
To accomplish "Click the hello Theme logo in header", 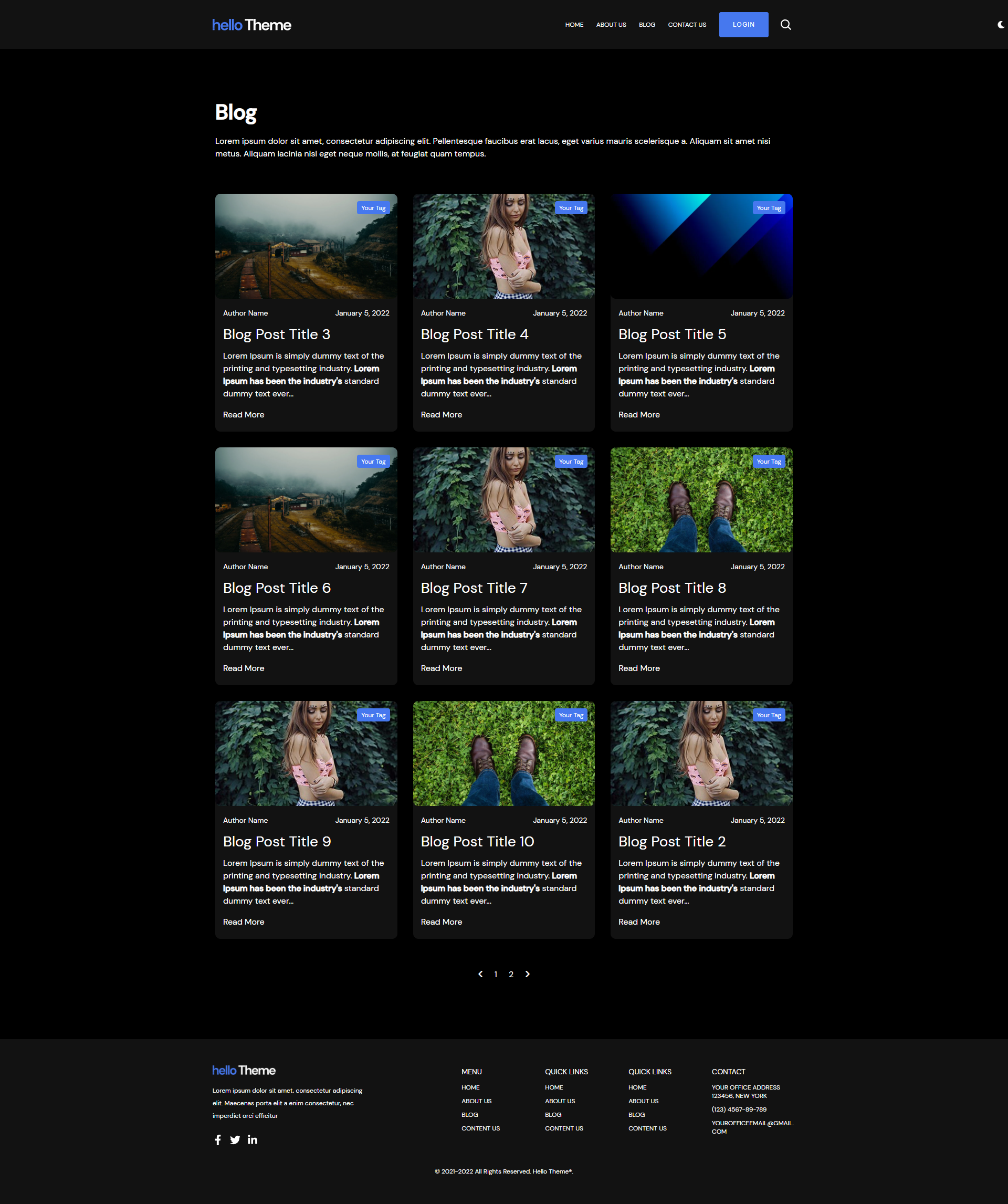I will pyautogui.click(x=251, y=25).
